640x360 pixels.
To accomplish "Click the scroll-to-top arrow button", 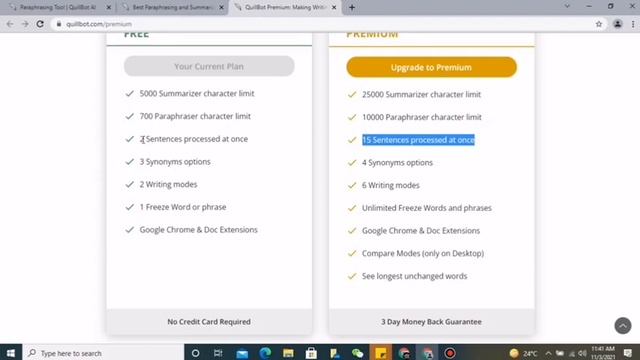I will (623, 326).
